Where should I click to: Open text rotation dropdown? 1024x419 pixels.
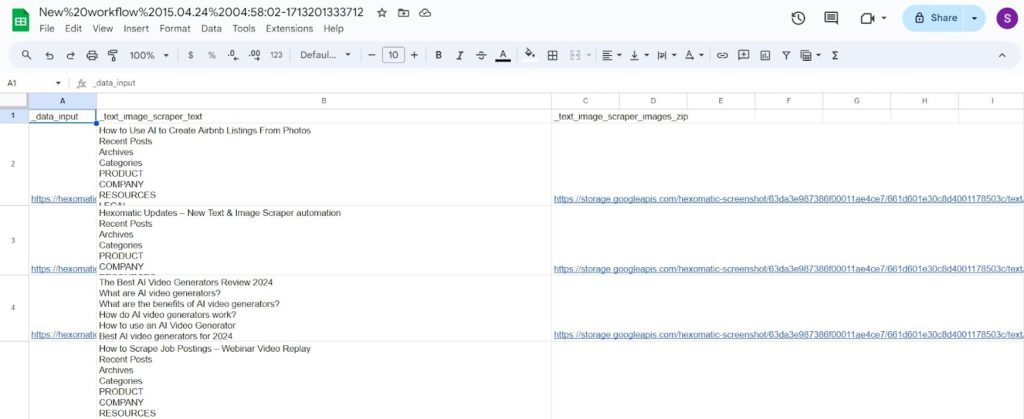pyautogui.click(x=694, y=55)
